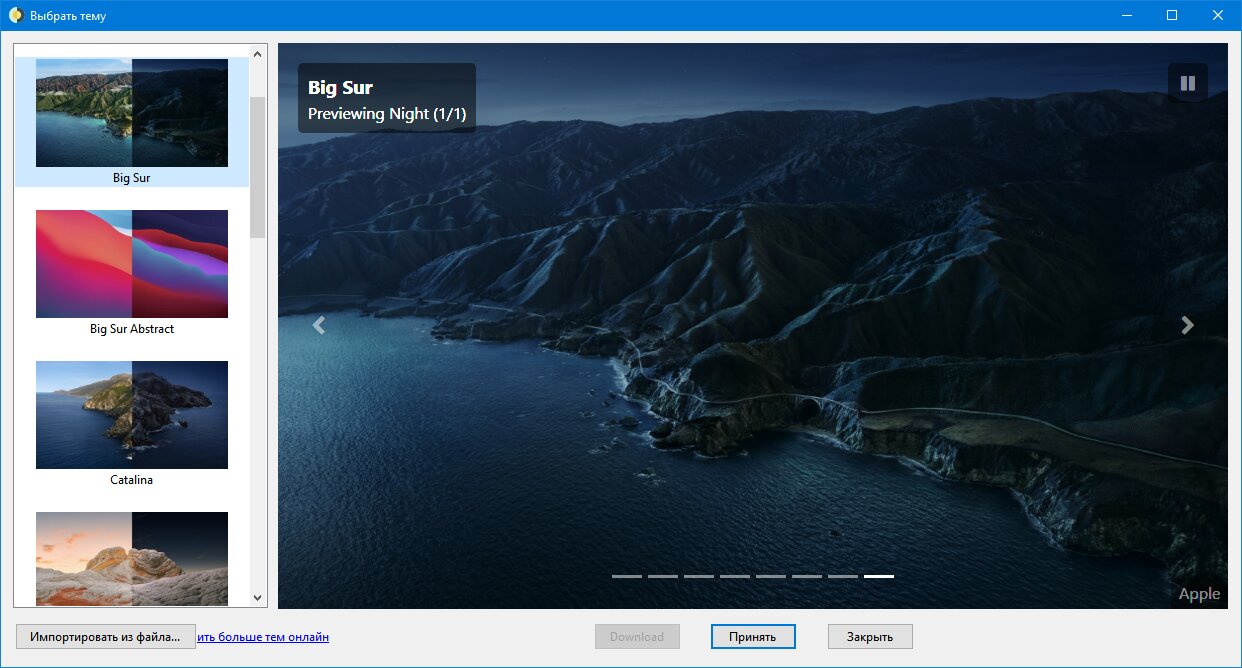Select the partially visible desert rock theme
The height and width of the screenshot is (668, 1242).
click(132, 558)
